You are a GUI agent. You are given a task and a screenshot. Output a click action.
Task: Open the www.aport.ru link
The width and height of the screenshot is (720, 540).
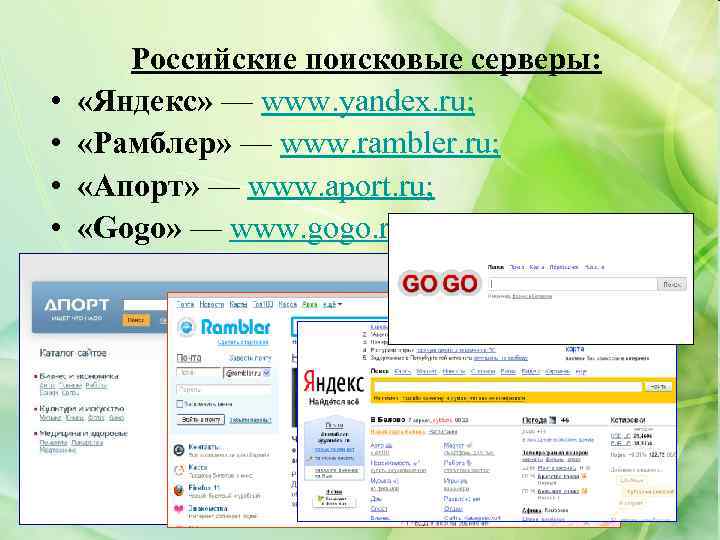[340, 187]
